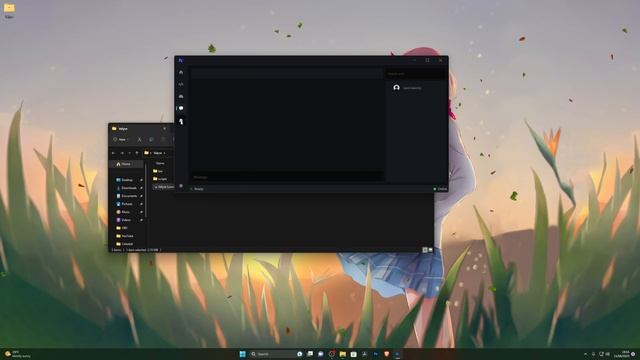
Task: Select the desktop folder icon
Action: (9, 9)
